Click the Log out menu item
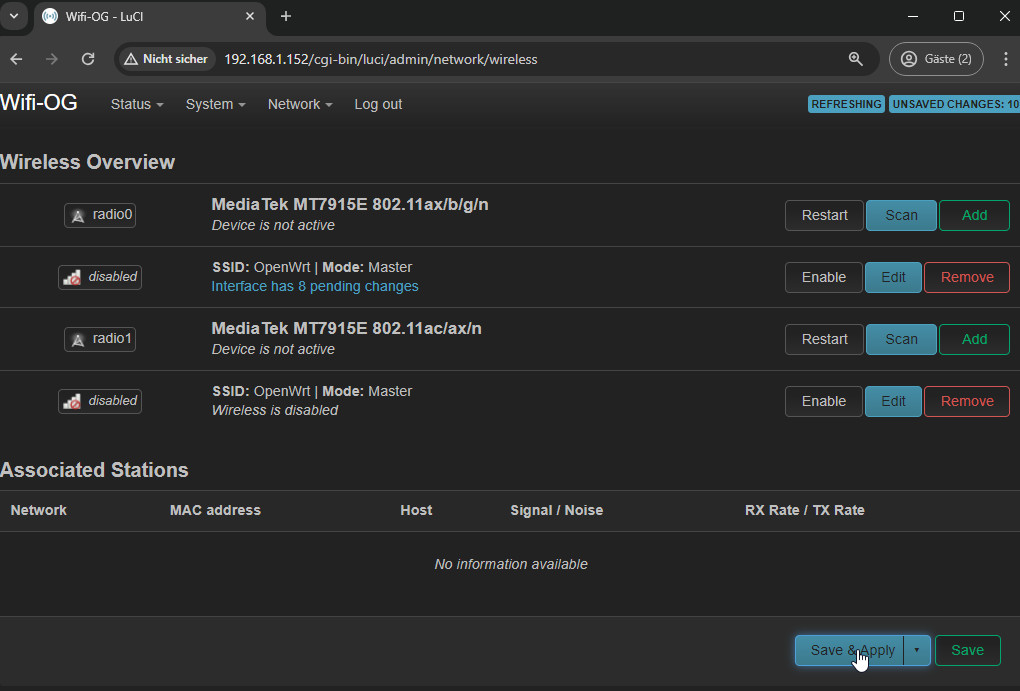 [x=378, y=104]
